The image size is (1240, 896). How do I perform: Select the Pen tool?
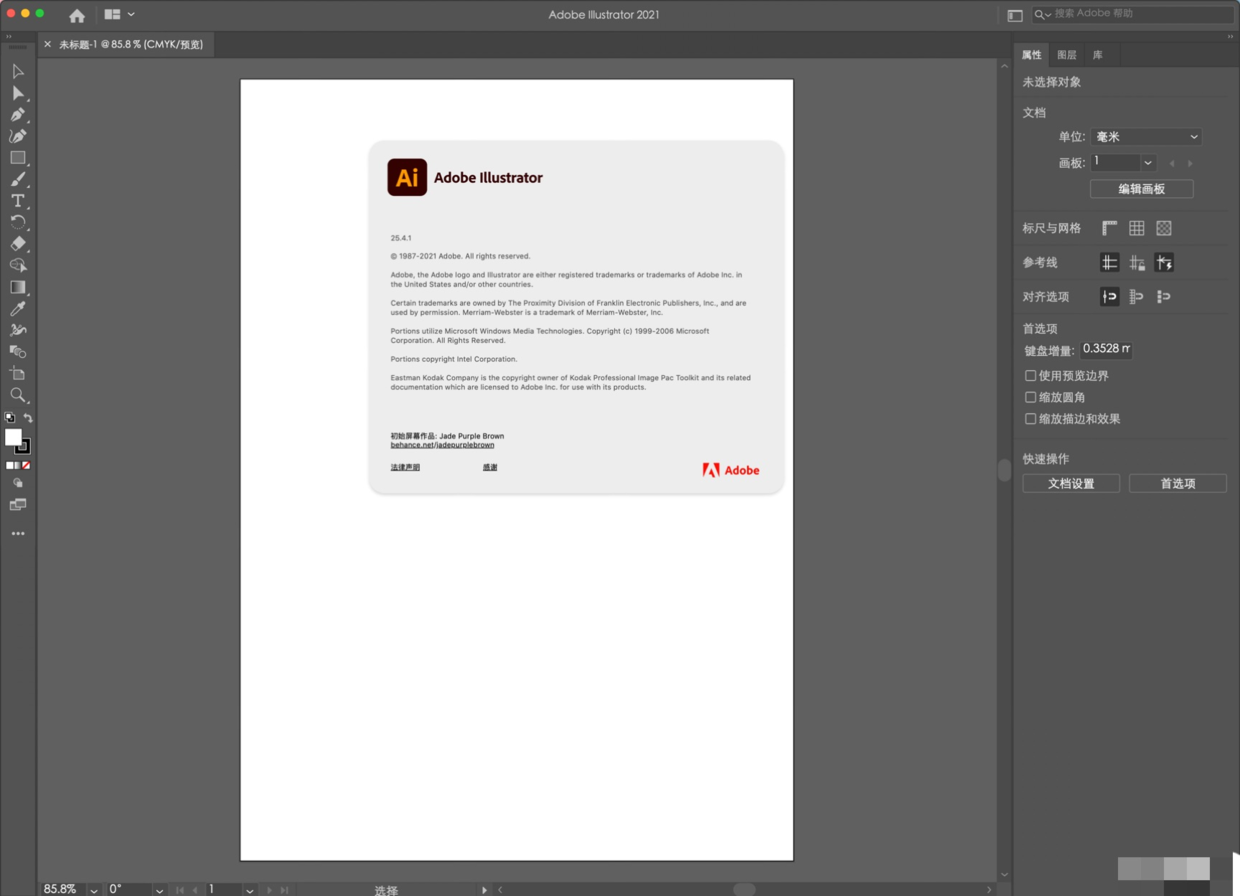click(x=18, y=115)
